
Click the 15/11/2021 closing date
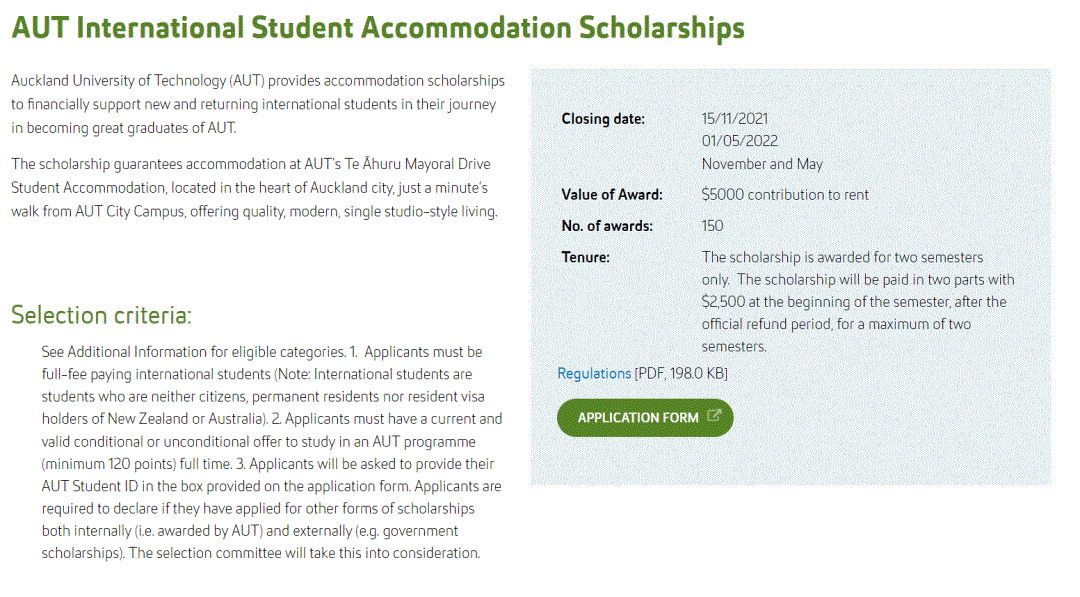coord(735,119)
